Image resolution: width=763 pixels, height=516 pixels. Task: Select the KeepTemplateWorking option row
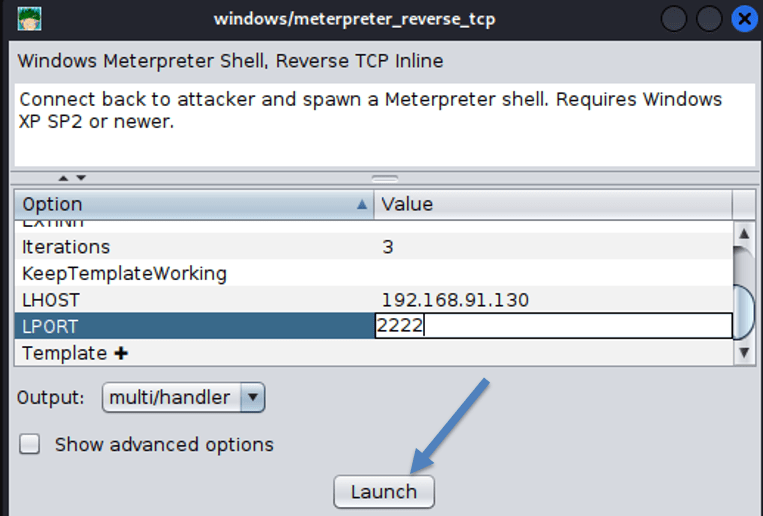point(124,273)
